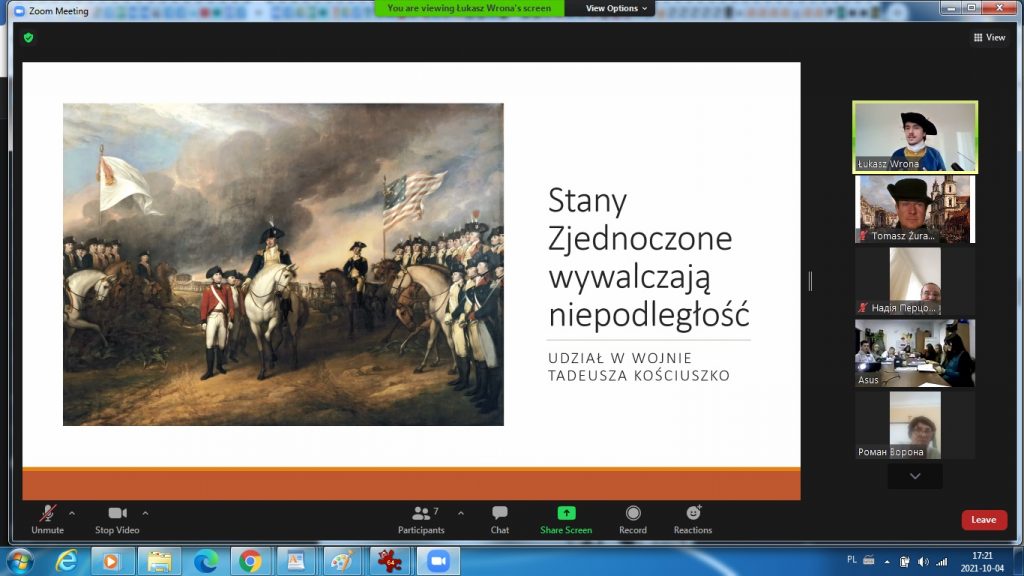This screenshot has height=576, width=1024.
Task: Open the Chat panel
Action: (499, 514)
